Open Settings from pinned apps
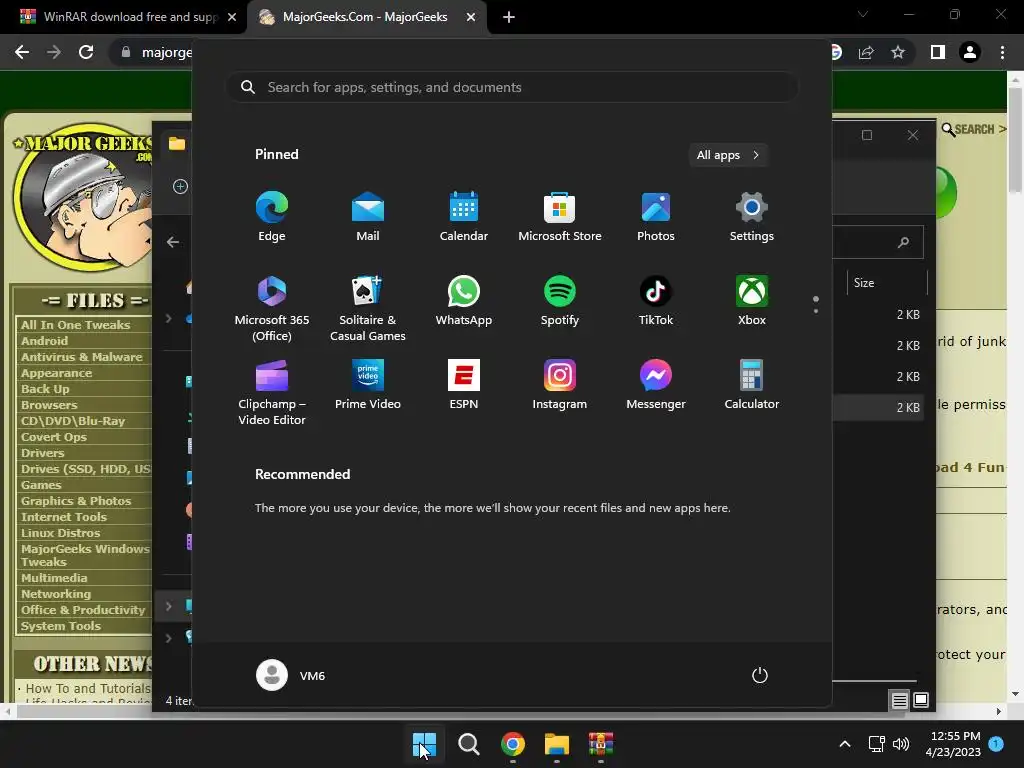This screenshot has width=1024, height=768. click(752, 216)
